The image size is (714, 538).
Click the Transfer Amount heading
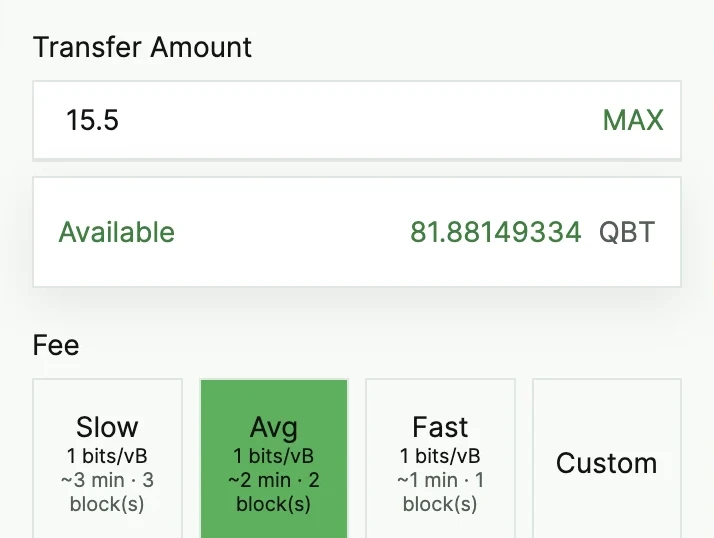(x=142, y=47)
